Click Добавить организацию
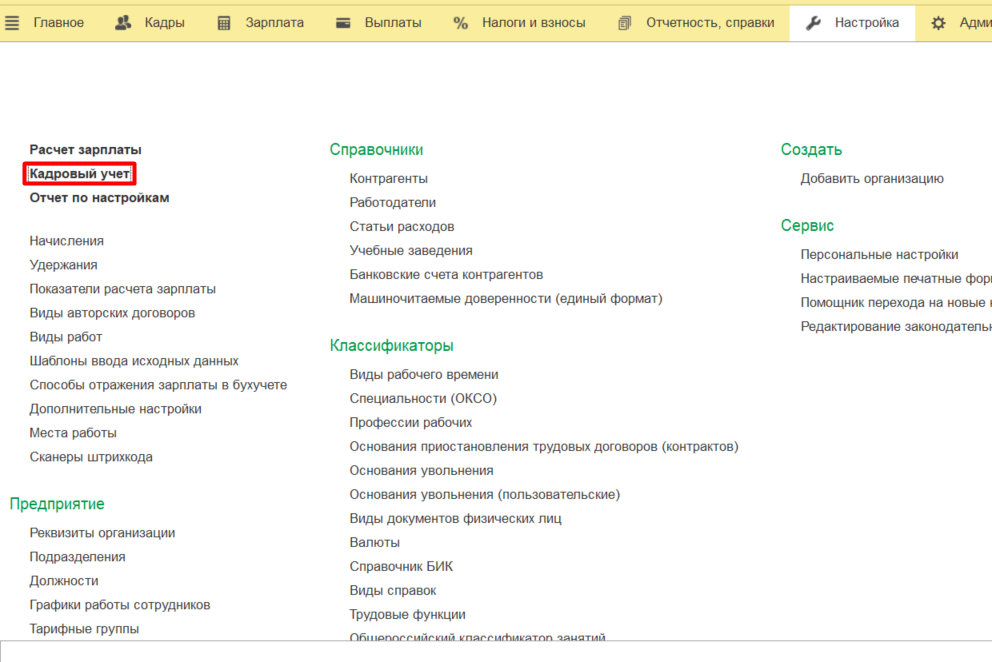Image resolution: width=992 pixels, height=662 pixels. (x=872, y=179)
